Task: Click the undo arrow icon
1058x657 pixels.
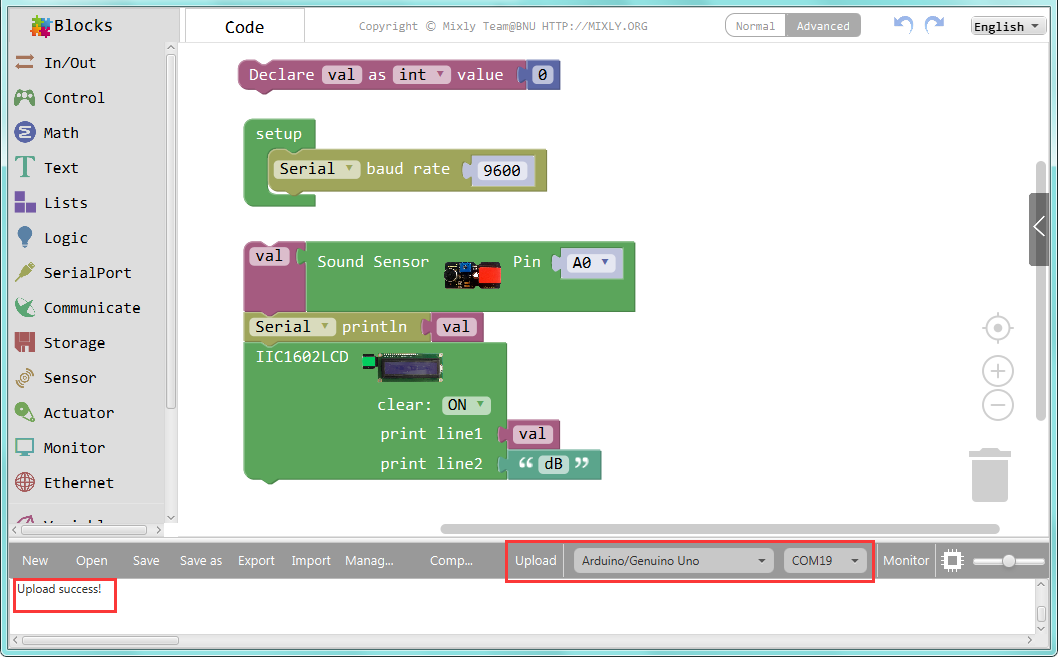Action: click(x=903, y=25)
